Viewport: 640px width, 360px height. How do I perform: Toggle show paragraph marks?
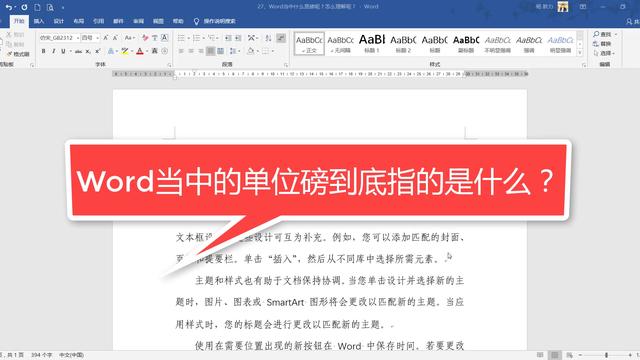point(281,38)
